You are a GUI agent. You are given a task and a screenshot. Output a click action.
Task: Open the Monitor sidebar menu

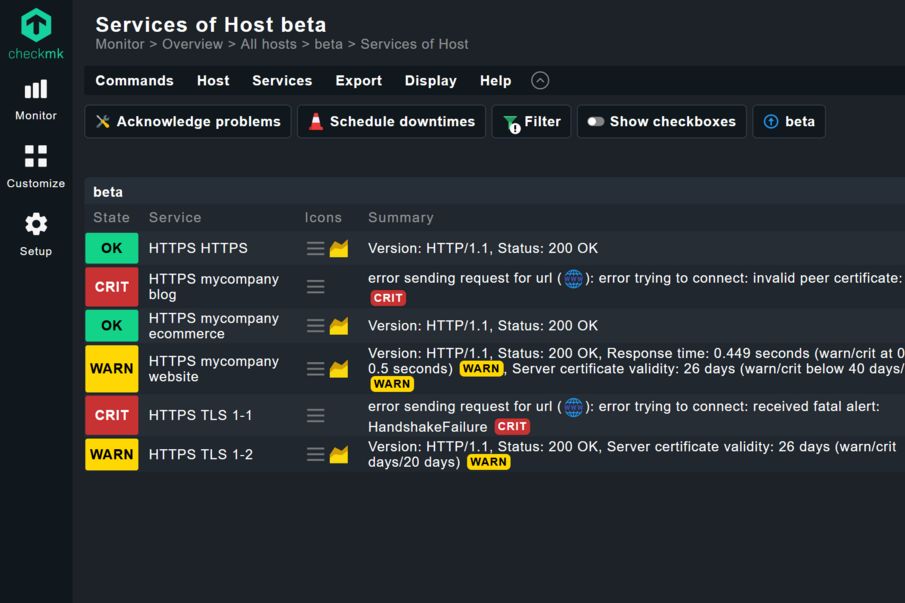click(36, 100)
